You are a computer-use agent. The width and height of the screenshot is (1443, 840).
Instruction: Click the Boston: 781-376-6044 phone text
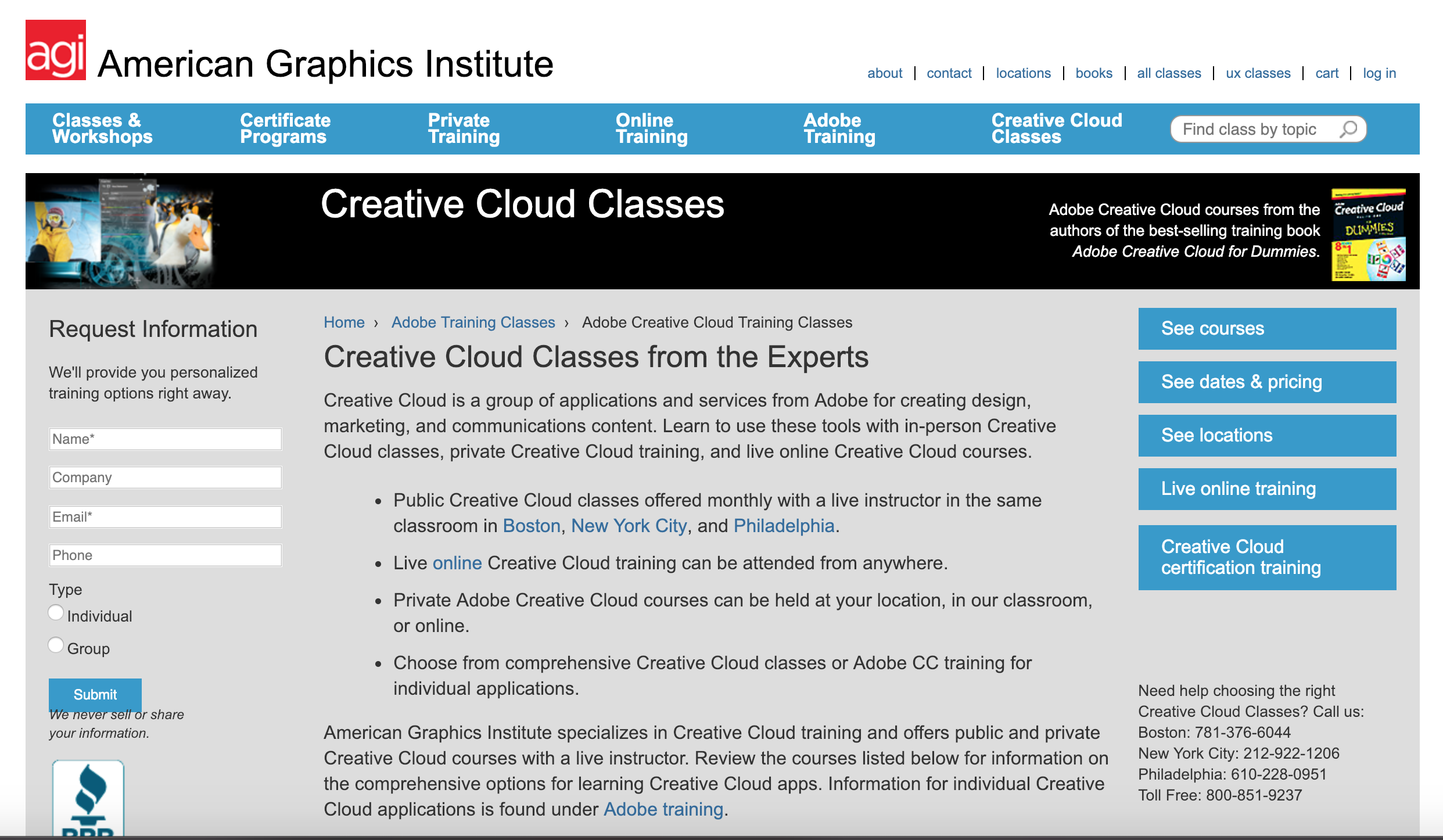pyautogui.click(x=1214, y=733)
